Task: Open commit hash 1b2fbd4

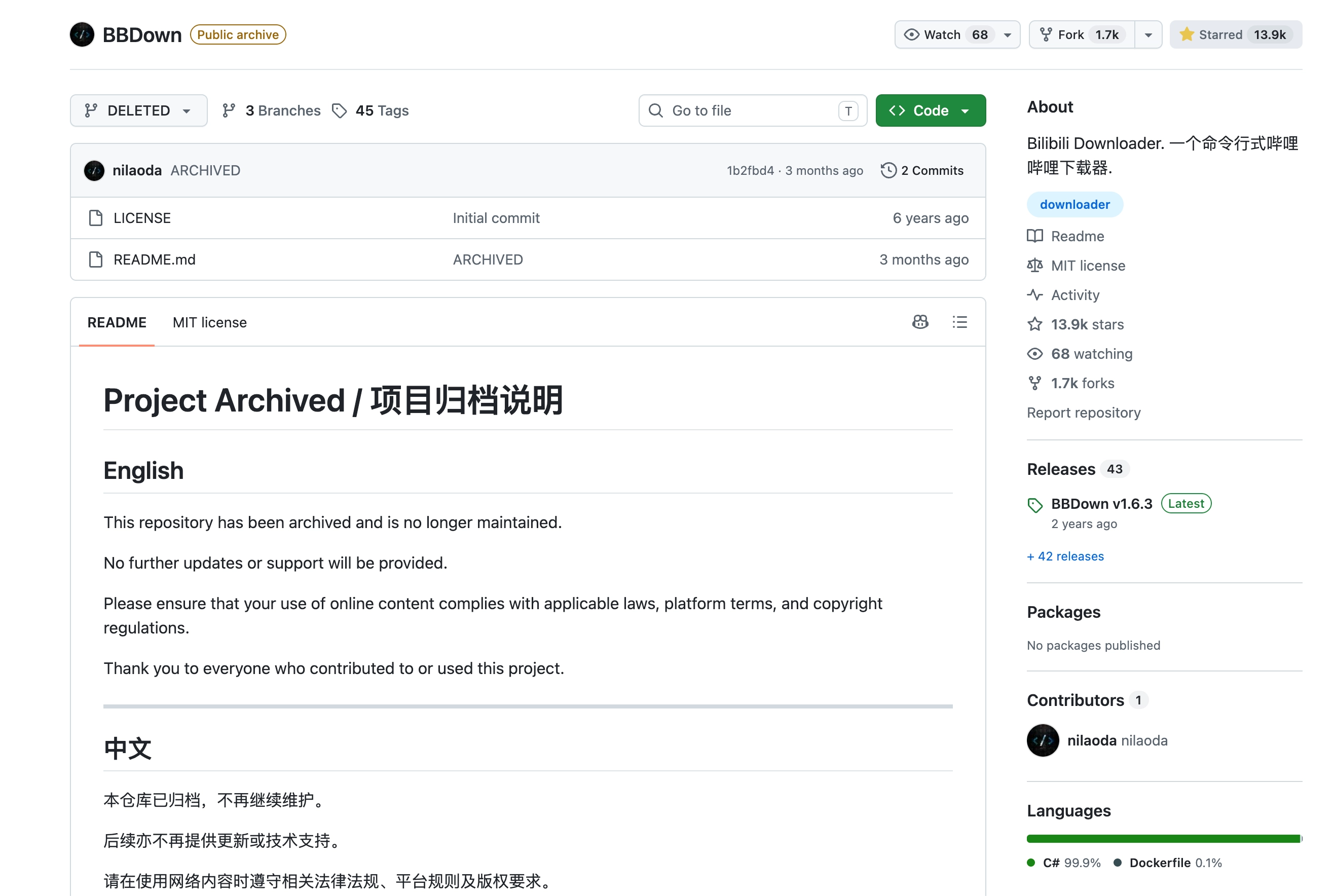Action: click(750, 170)
